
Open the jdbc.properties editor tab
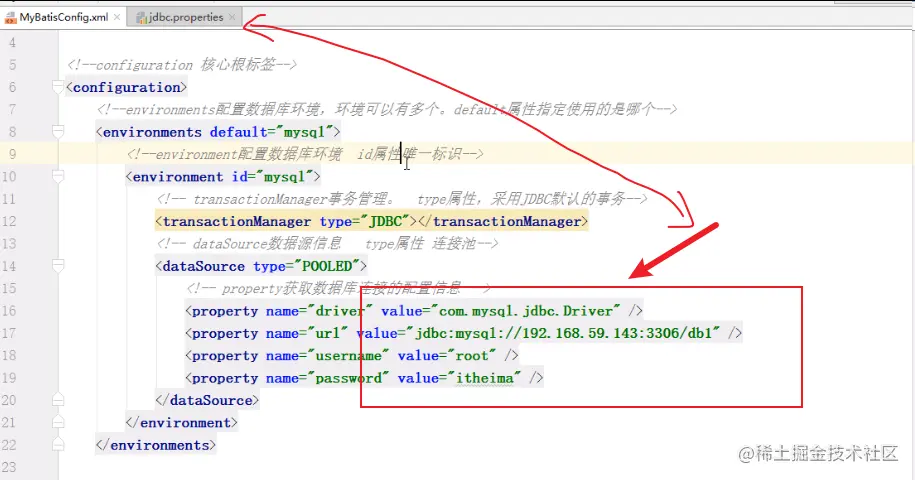point(186,17)
